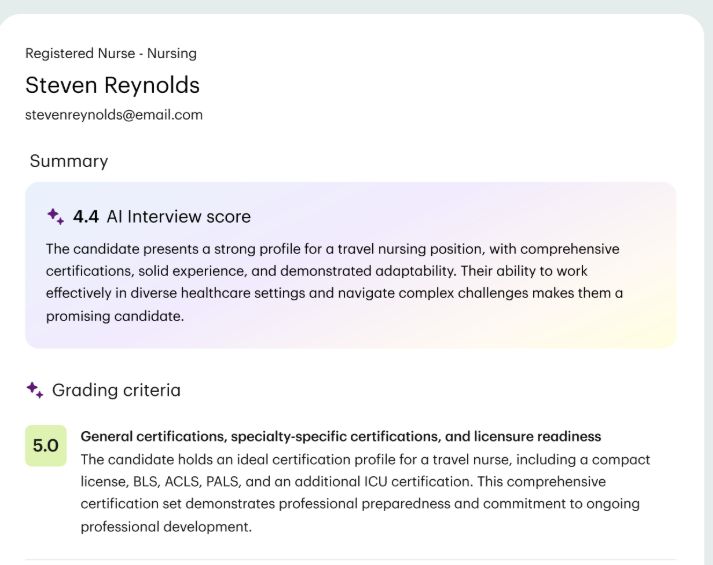Click the 'certification set demonstrates' description line
Image resolution: width=713 pixels, height=565 pixels.
360,504
